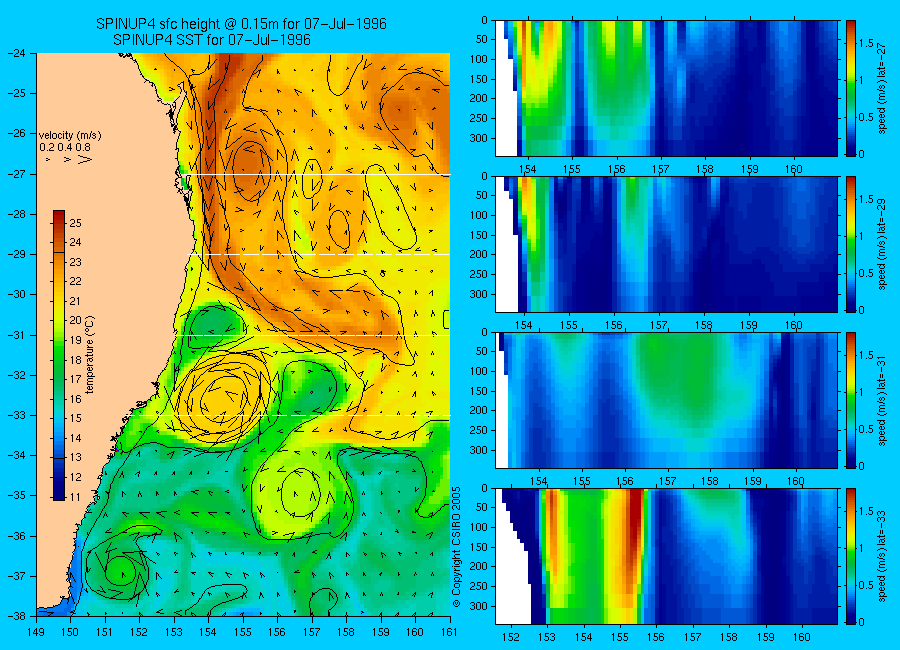
Task: Click the speed color bar for lat=-33
Action: click(x=850, y=556)
